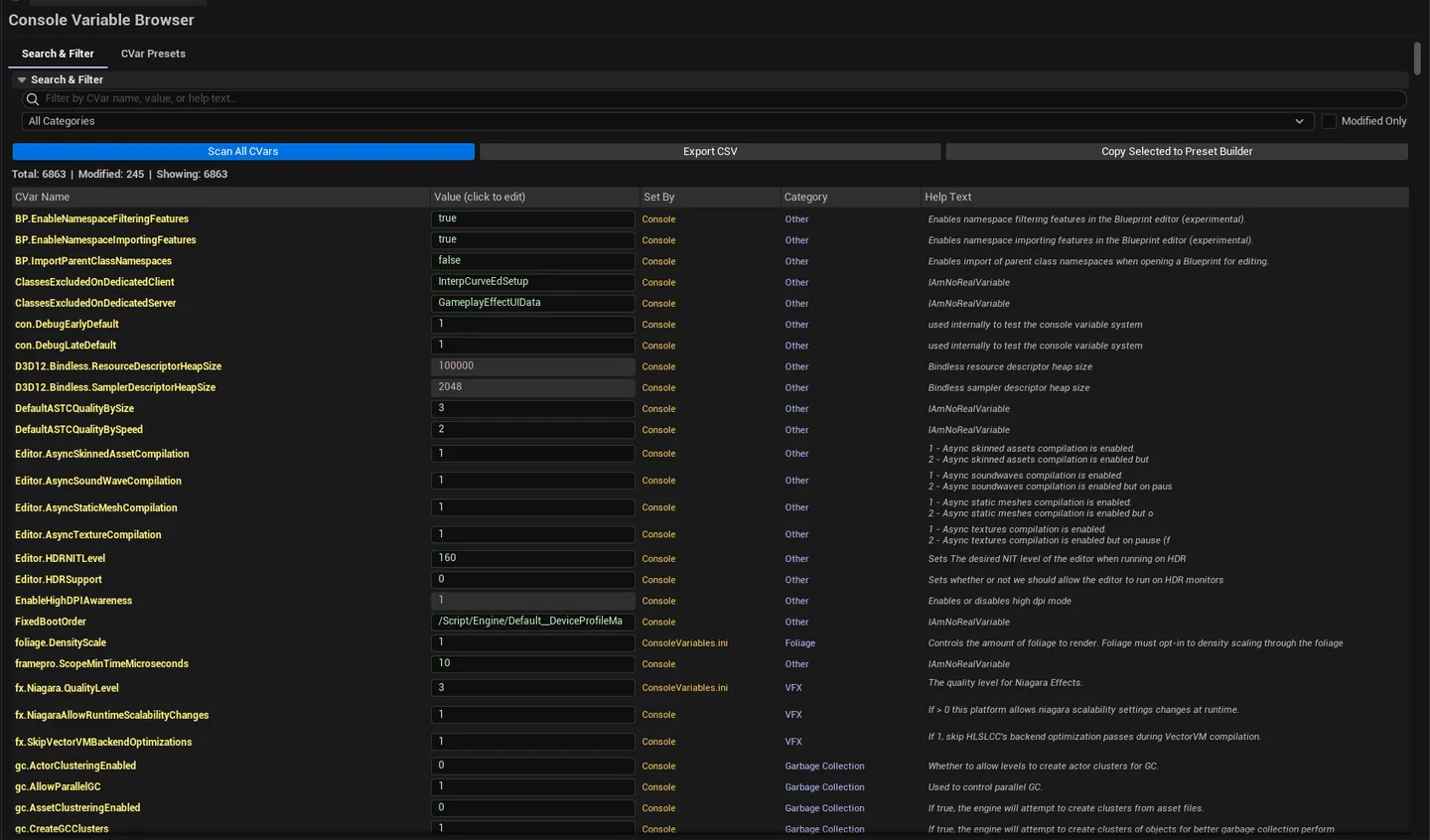Edit the ClassesExcludedOnDedicatedClient value InterpCurveEdSetup
This screenshot has width=1430, height=840.
coord(533,282)
